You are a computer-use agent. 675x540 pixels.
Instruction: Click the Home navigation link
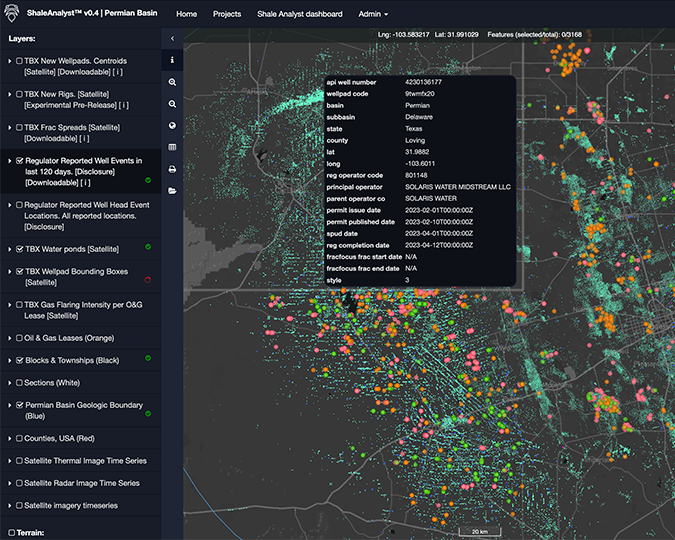[x=186, y=14]
